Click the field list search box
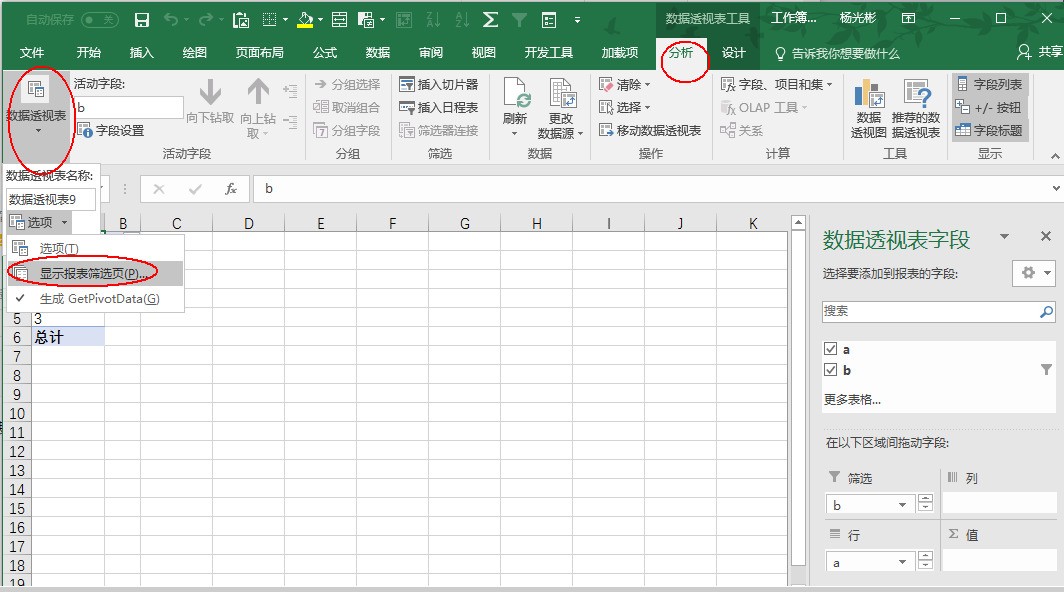1064x592 pixels. 938,311
